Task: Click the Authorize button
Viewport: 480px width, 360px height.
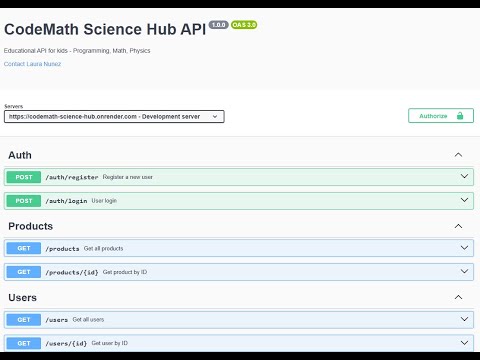Action: 441,116
